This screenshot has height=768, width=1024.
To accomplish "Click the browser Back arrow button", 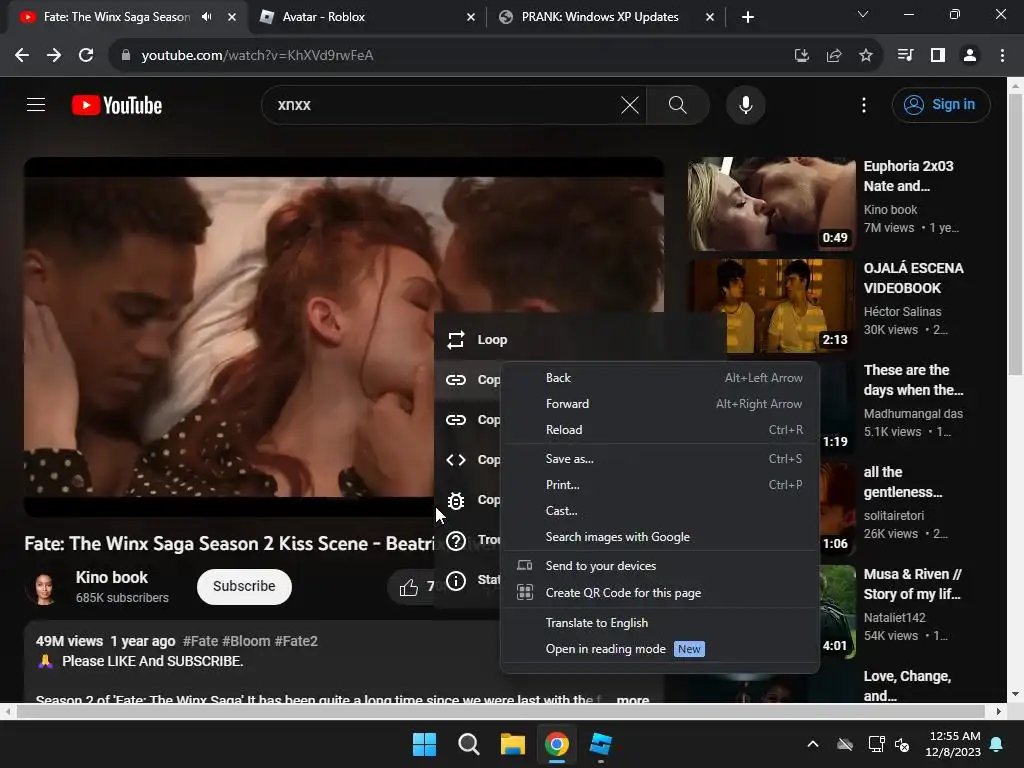I will (22, 56).
